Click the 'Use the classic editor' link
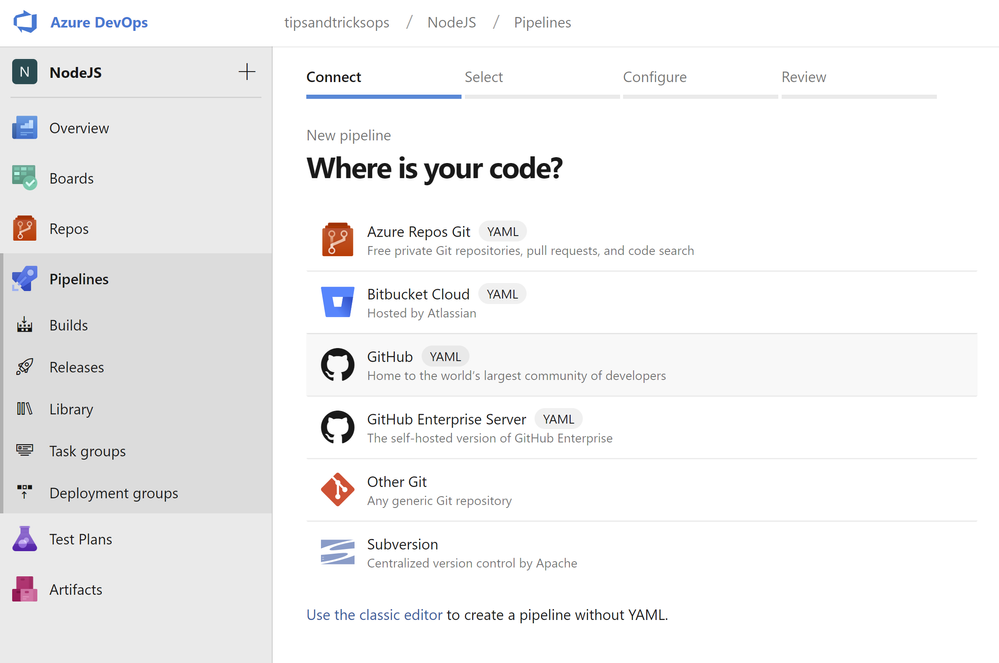This screenshot has width=999, height=663. (x=374, y=615)
